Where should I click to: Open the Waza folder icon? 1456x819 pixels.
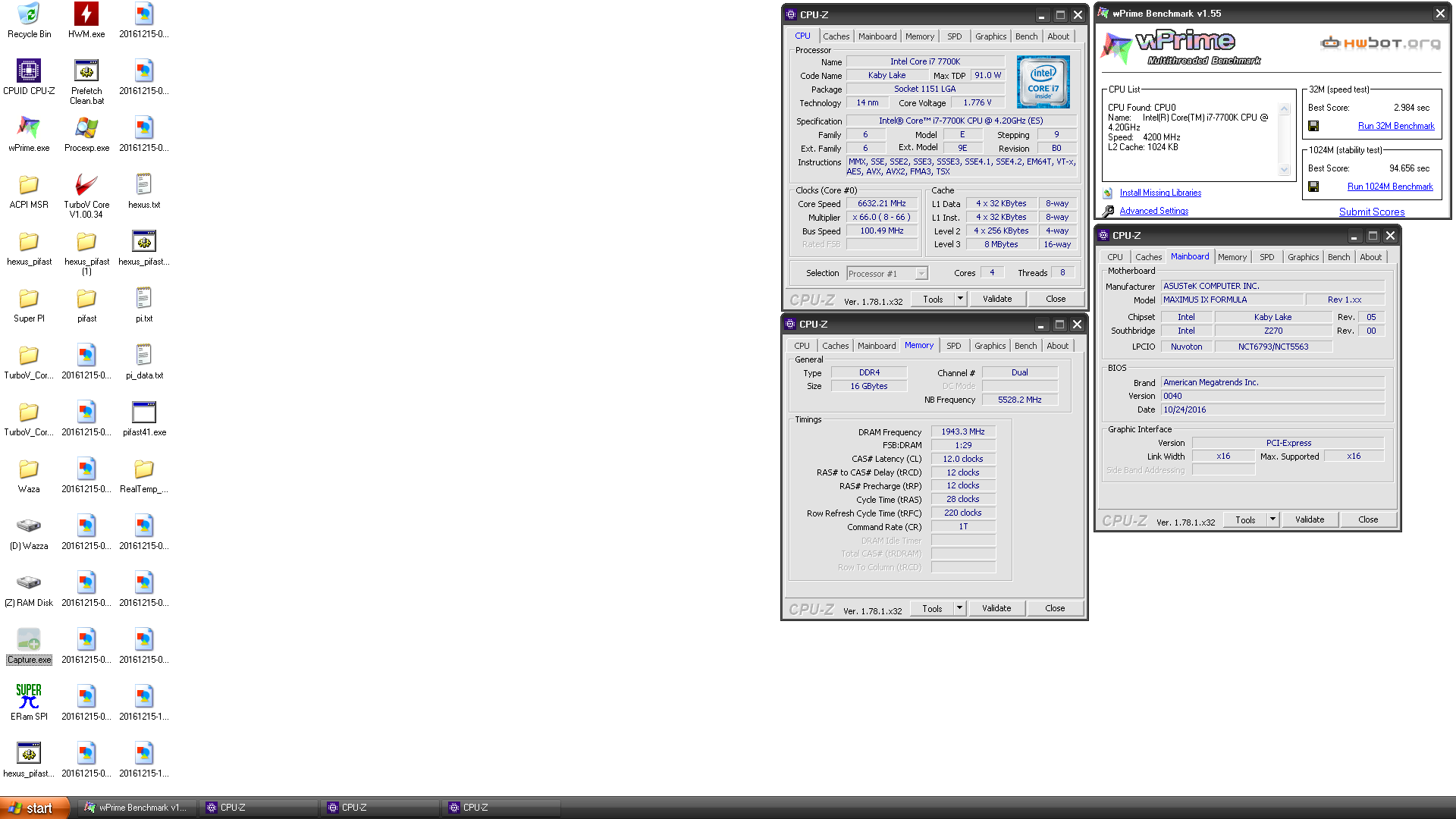(x=29, y=475)
